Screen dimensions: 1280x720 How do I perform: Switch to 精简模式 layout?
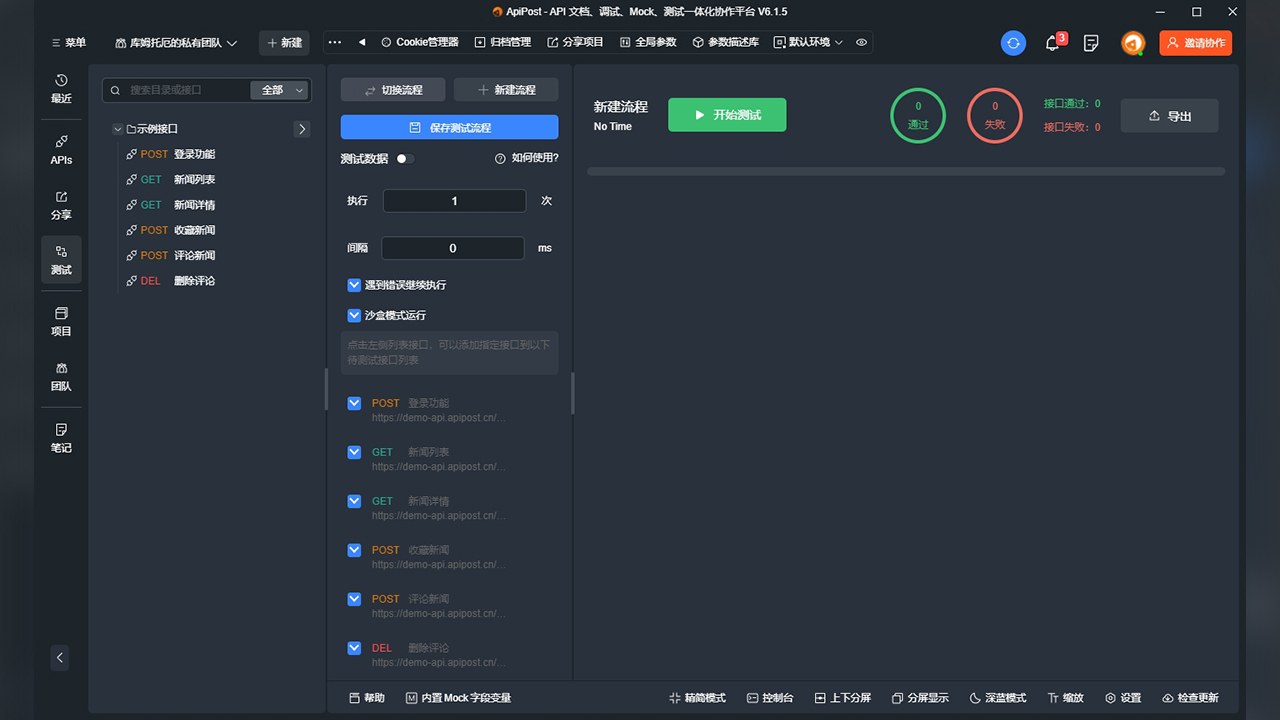coord(697,697)
